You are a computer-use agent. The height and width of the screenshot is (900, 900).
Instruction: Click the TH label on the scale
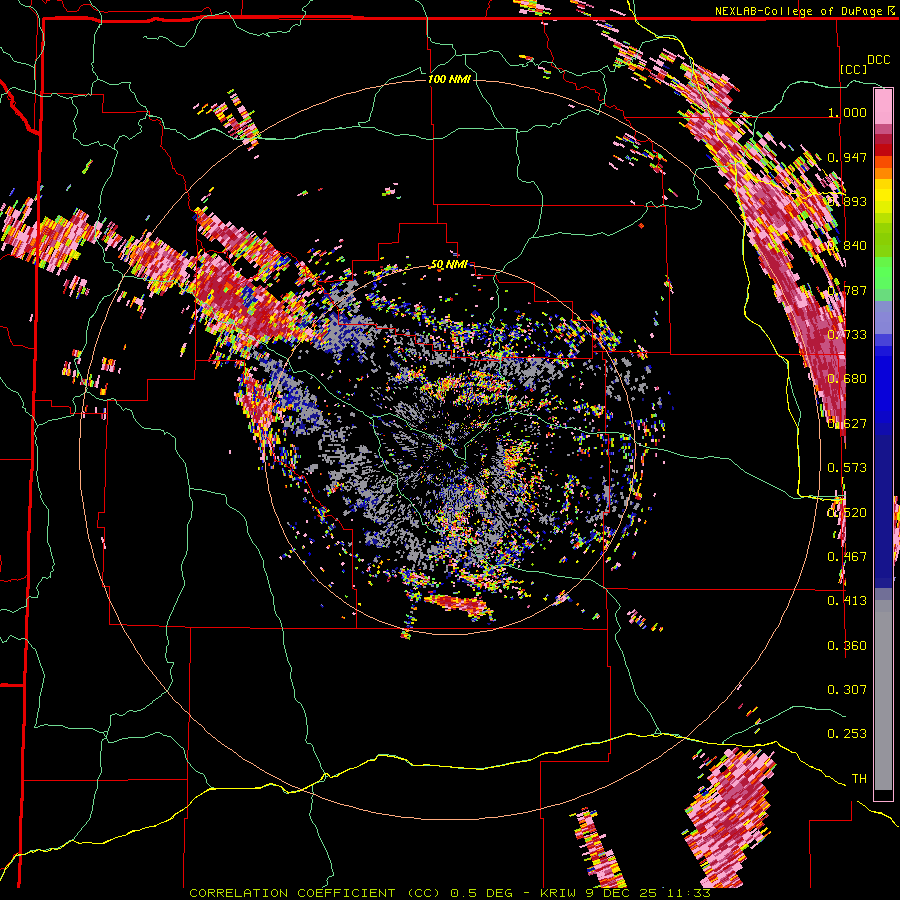pyautogui.click(x=859, y=779)
